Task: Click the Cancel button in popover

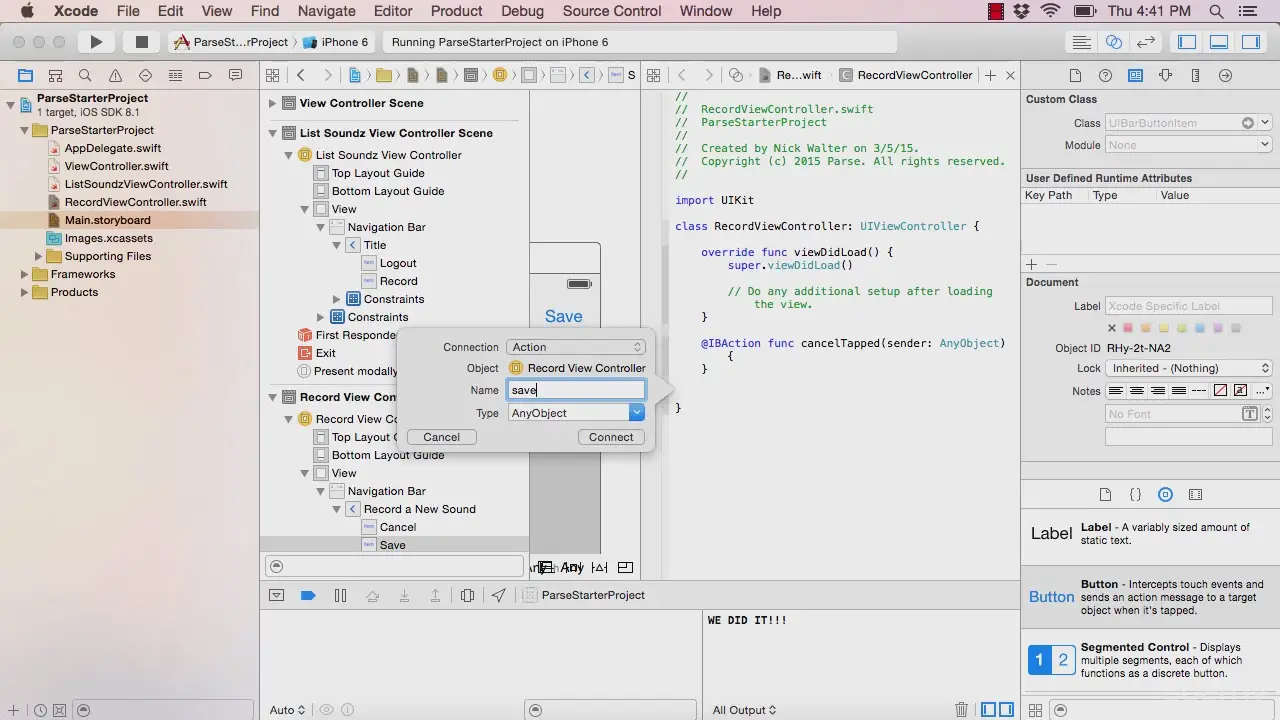Action: [x=441, y=437]
